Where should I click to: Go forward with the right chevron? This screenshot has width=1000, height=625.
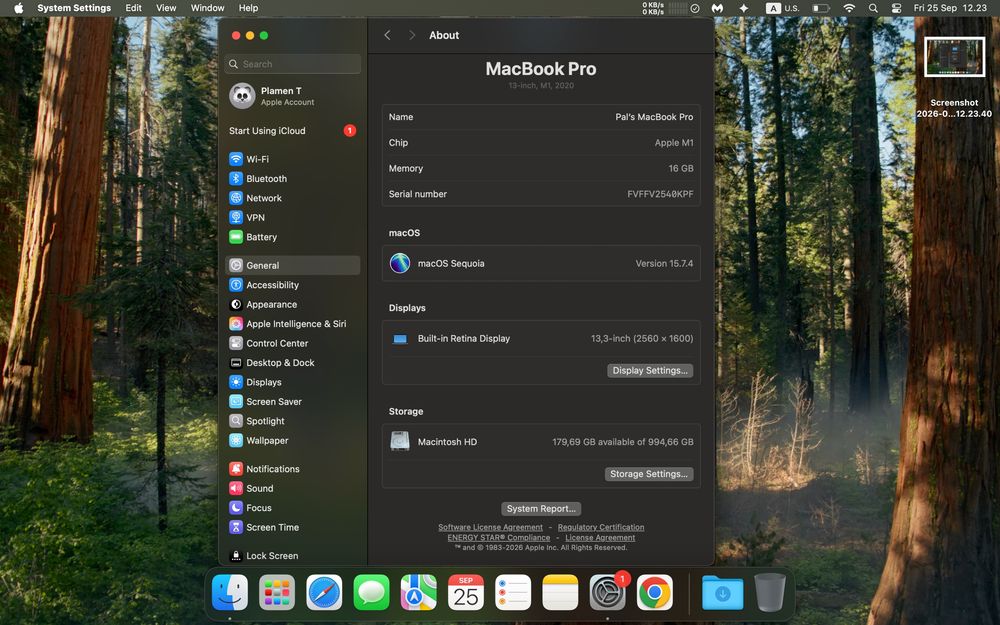click(411, 35)
